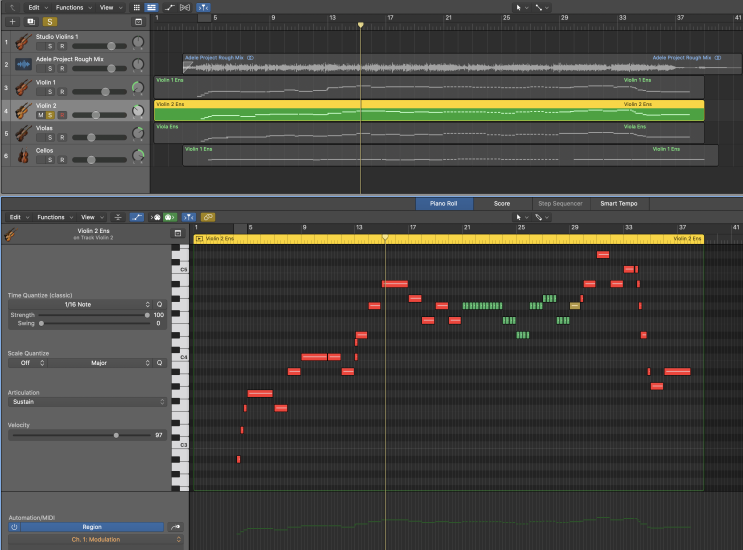Click the Adele Project Rough Mix waveform icon
Screen dimensions: 743x550
coord(23,64)
